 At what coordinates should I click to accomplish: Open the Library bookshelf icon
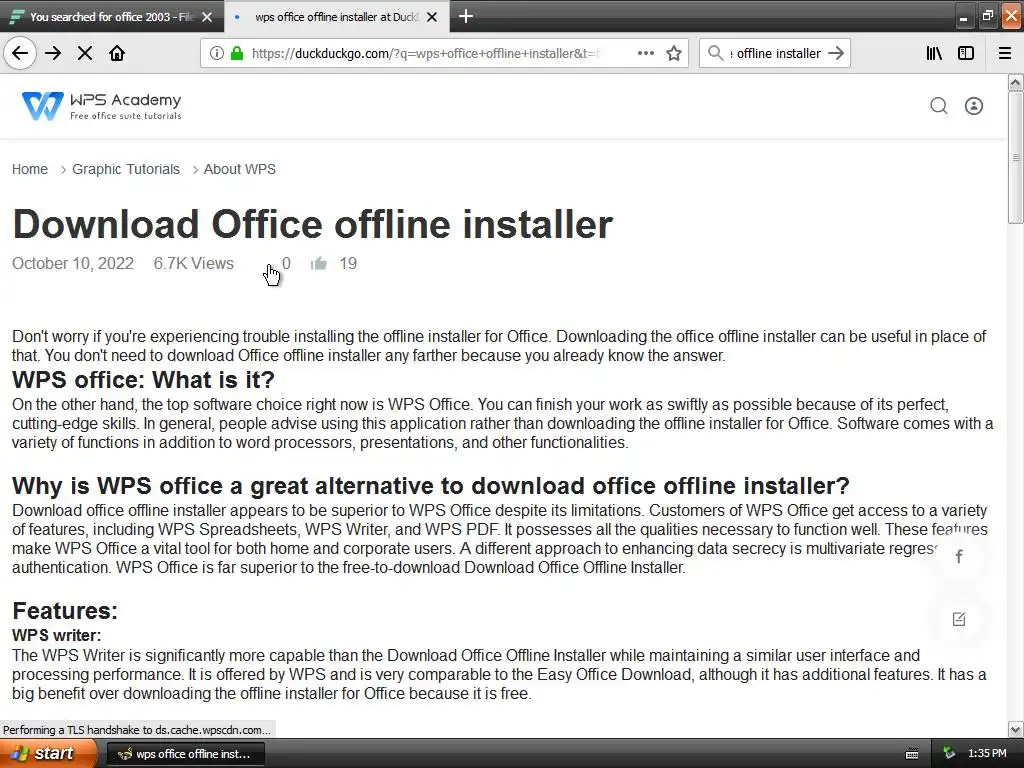click(x=934, y=53)
